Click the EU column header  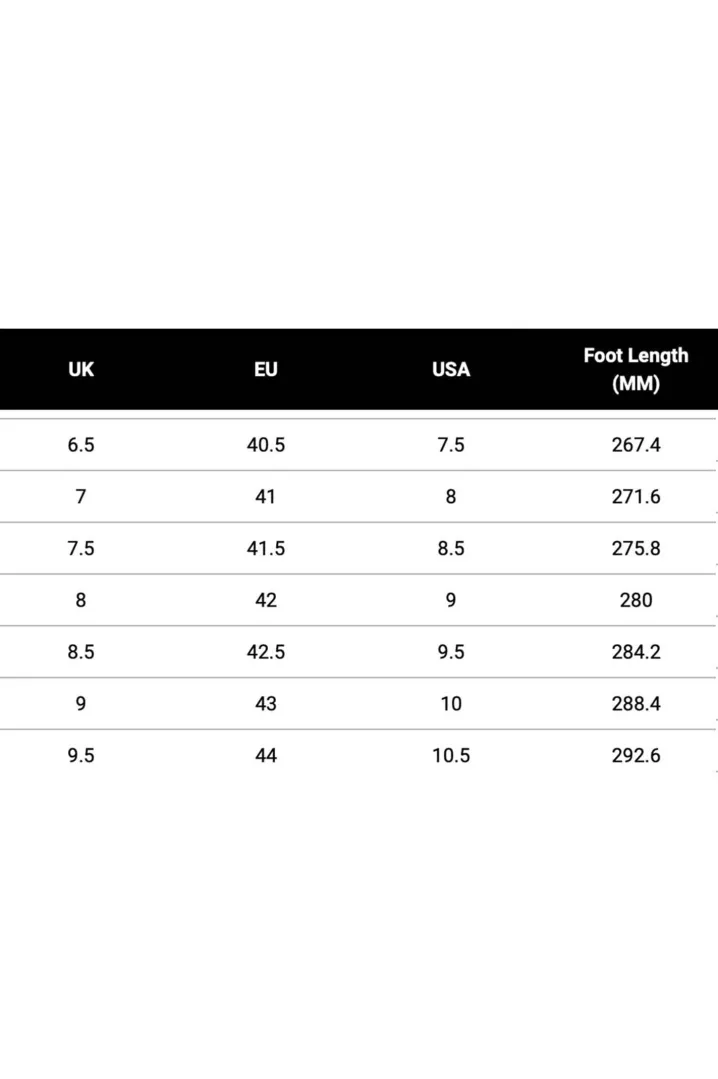pyautogui.click(x=266, y=370)
